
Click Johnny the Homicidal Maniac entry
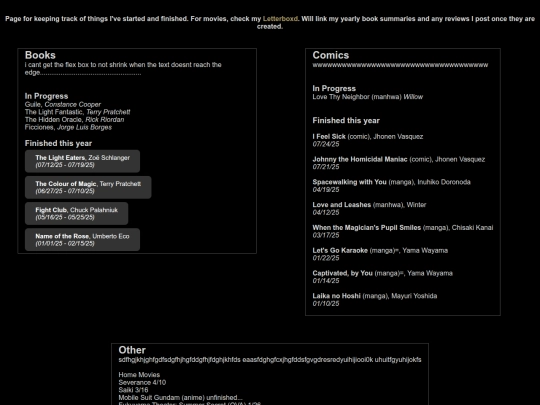[x=399, y=159]
